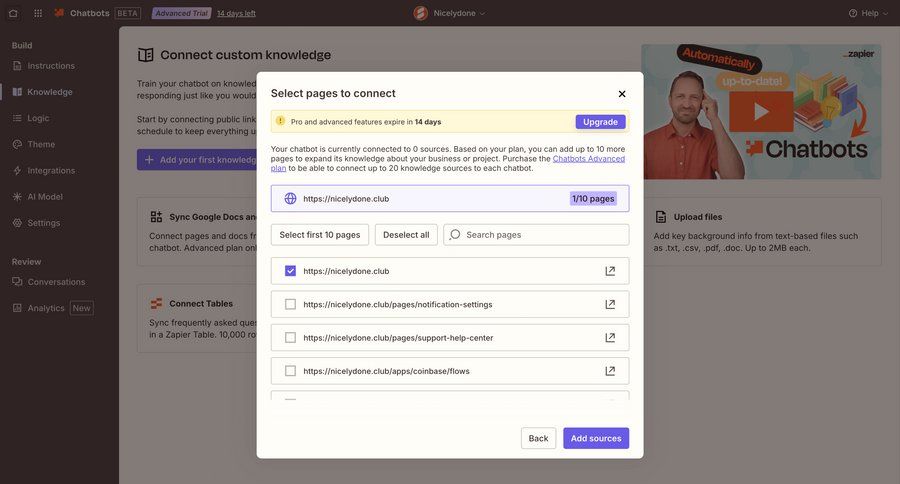Open support-help-center page external link icon
Viewport: 900px width, 484px height.
(x=610, y=338)
